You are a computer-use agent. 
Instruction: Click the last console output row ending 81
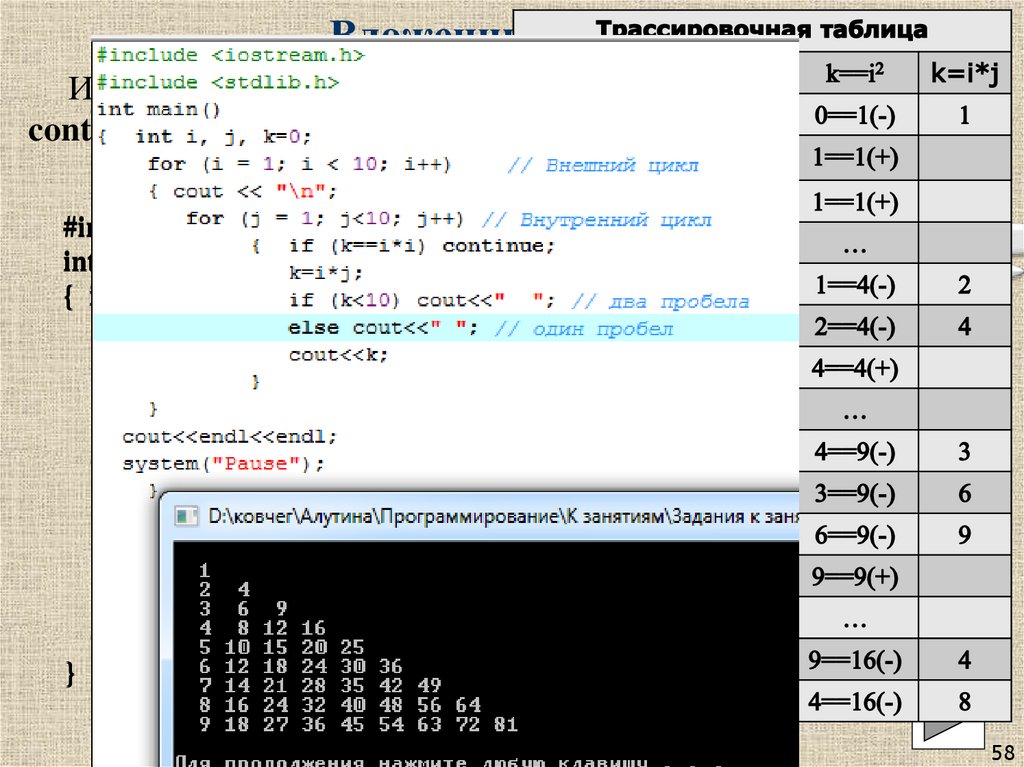358,724
